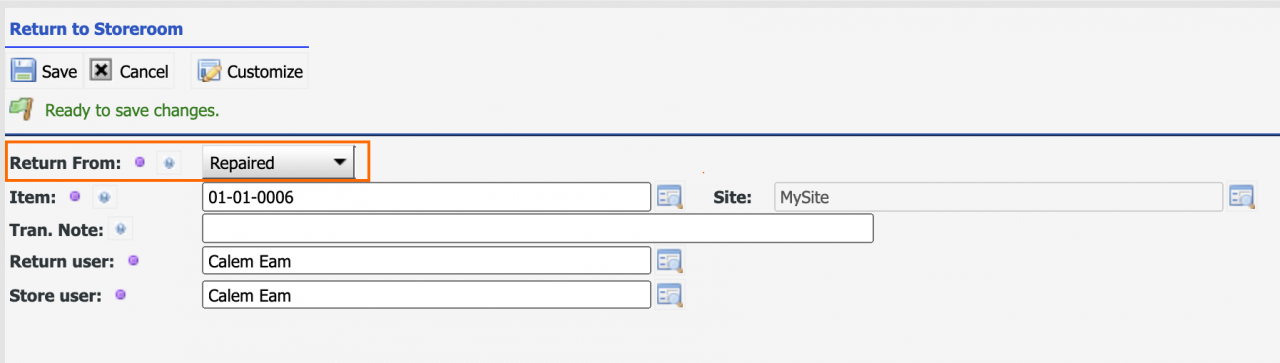Click the Customize button label
Image resolution: width=1280 pixels, height=363 pixels.
tap(265, 72)
